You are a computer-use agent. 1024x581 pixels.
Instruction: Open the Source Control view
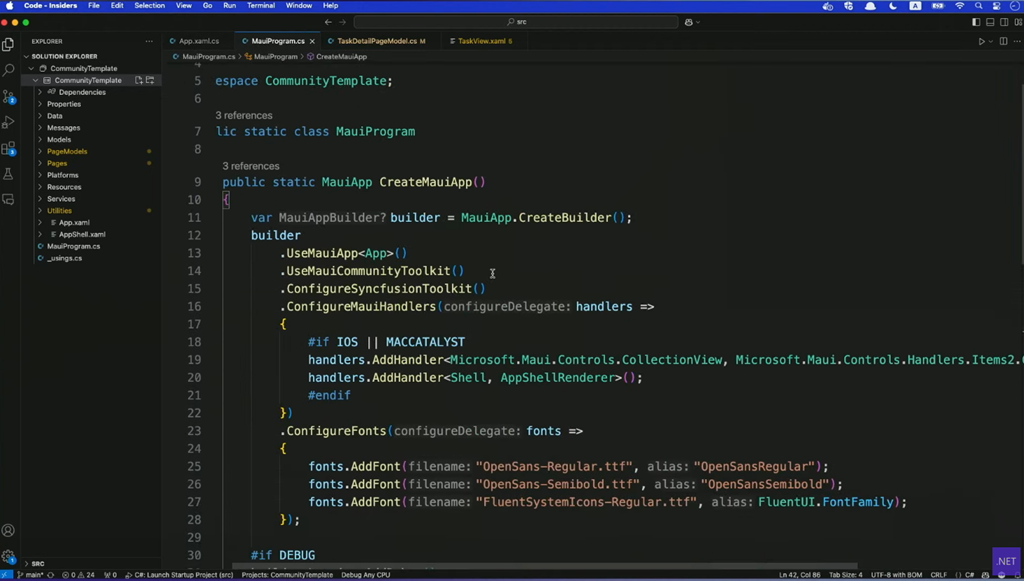click(x=8, y=97)
